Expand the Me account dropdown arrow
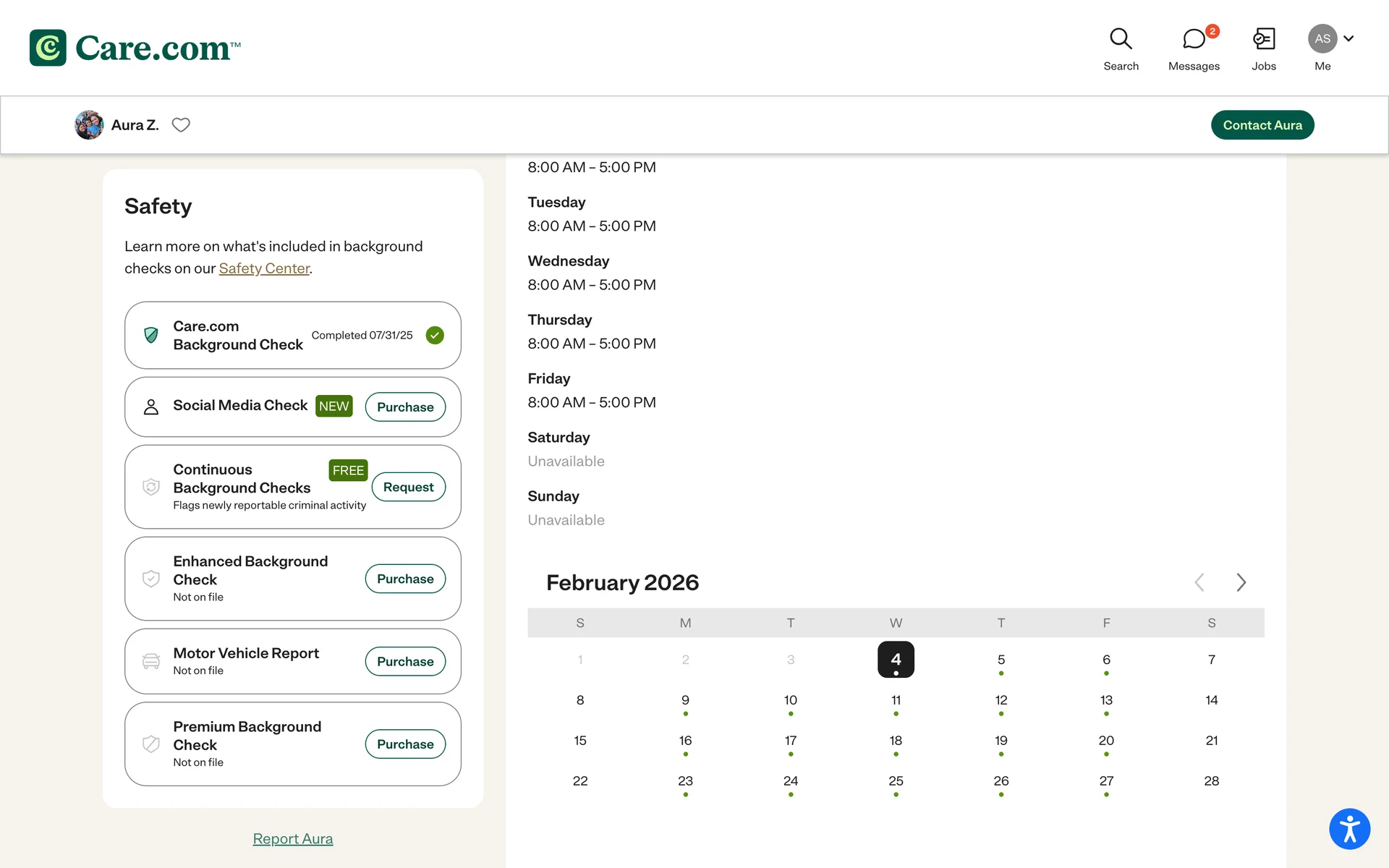The width and height of the screenshot is (1389, 868). 1348,39
